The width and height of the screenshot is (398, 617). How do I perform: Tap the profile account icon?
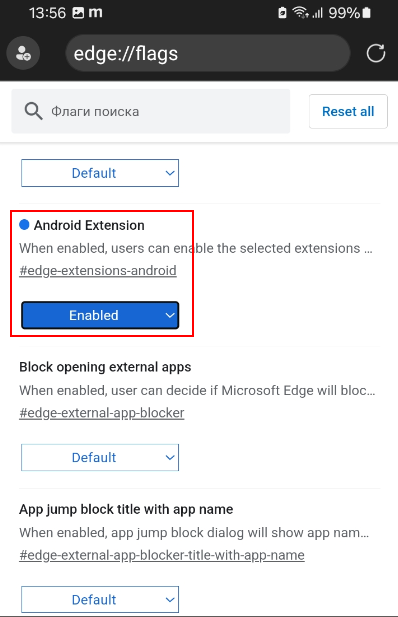pos(23,53)
